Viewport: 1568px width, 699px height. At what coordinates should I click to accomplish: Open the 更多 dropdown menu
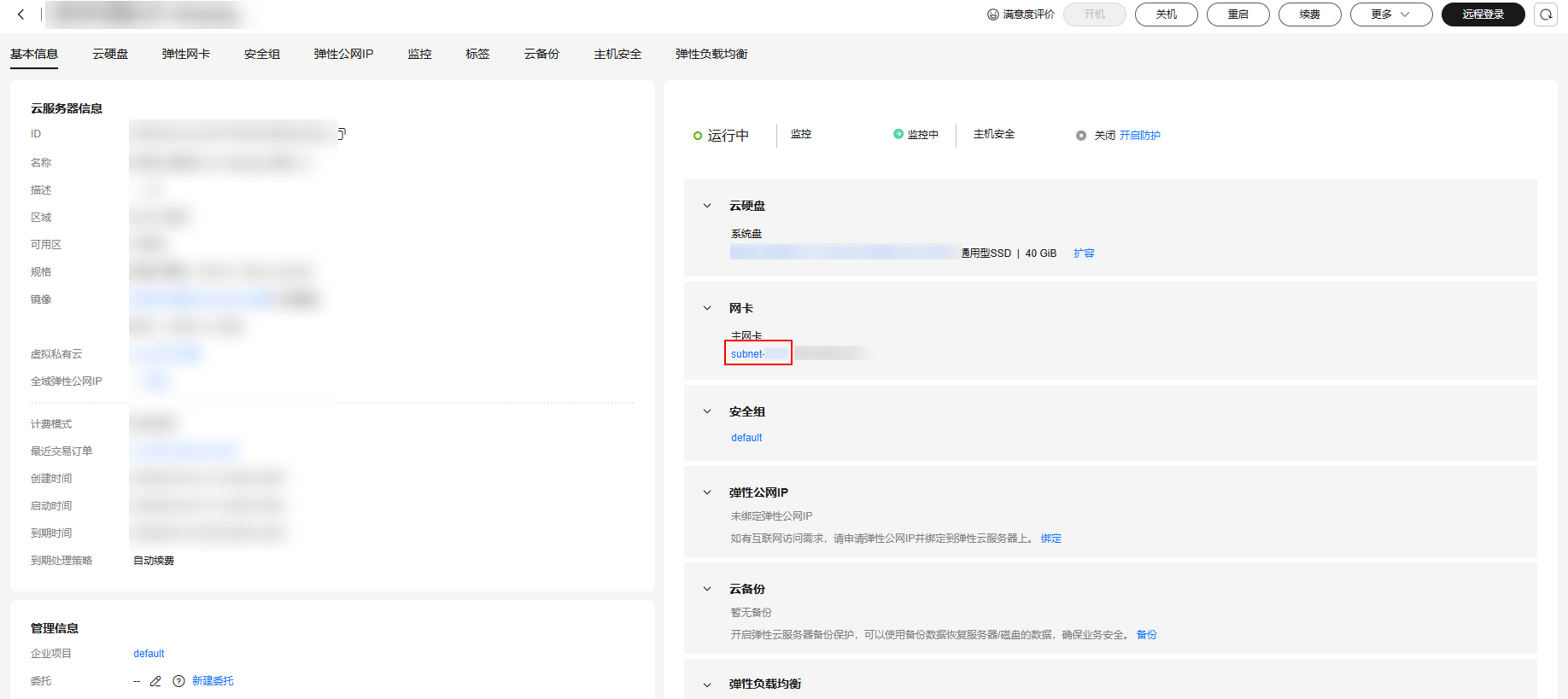tap(1391, 15)
